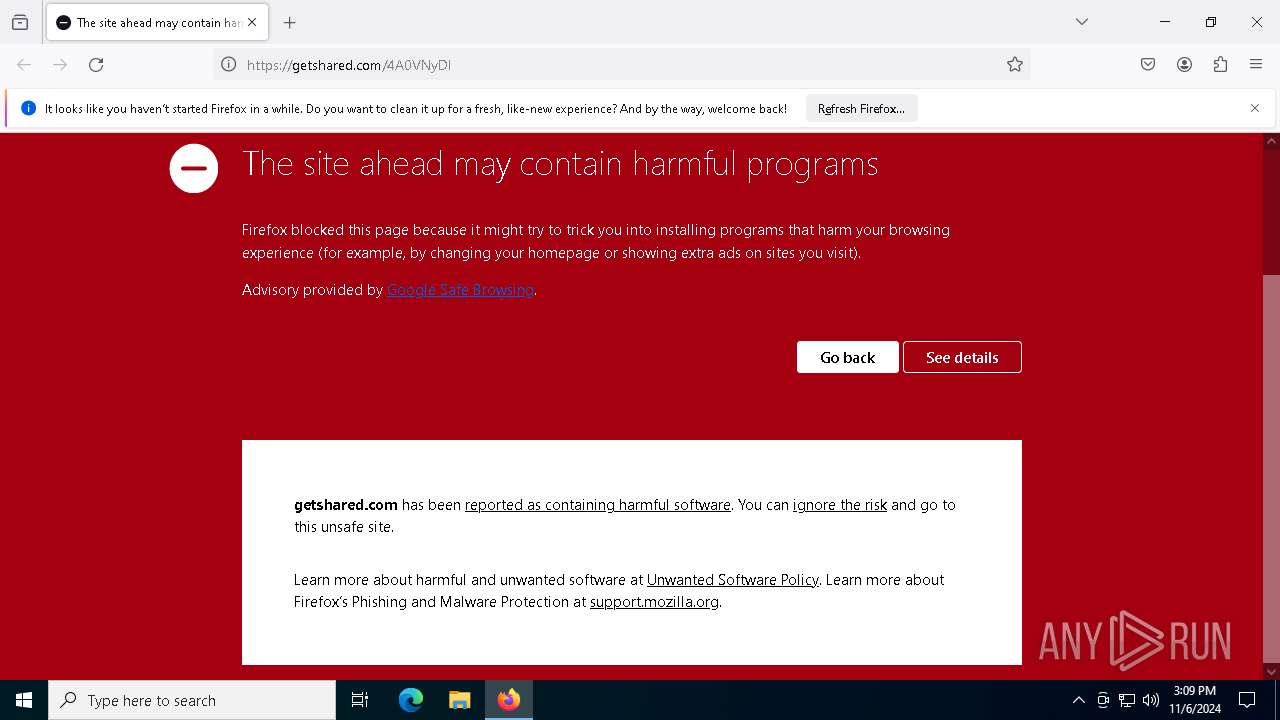Open the Extensions puzzle icon
This screenshot has width=1280, height=720.
1220,65
